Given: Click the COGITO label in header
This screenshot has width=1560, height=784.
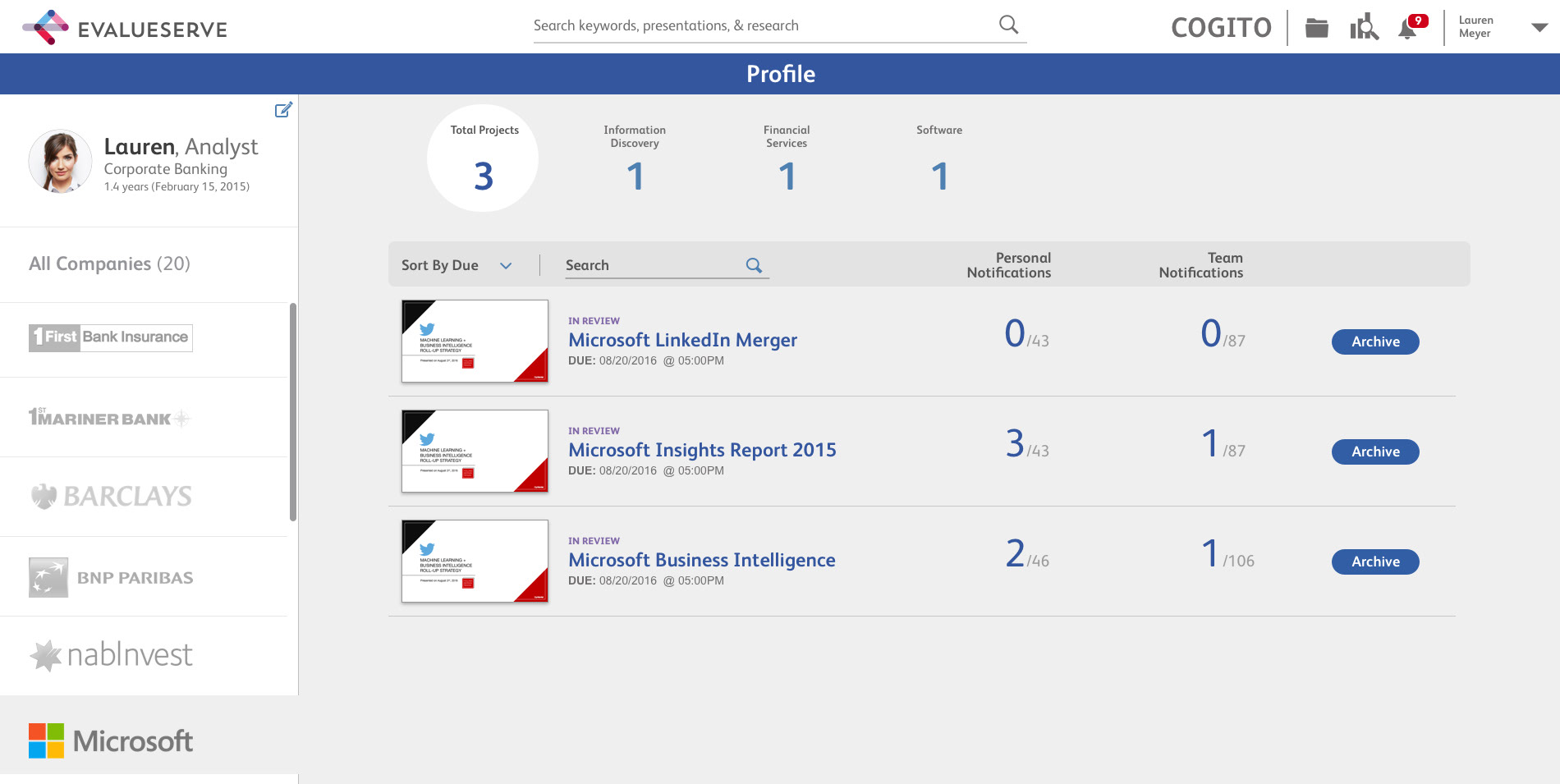Looking at the screenshot, I should point(1221,28).
